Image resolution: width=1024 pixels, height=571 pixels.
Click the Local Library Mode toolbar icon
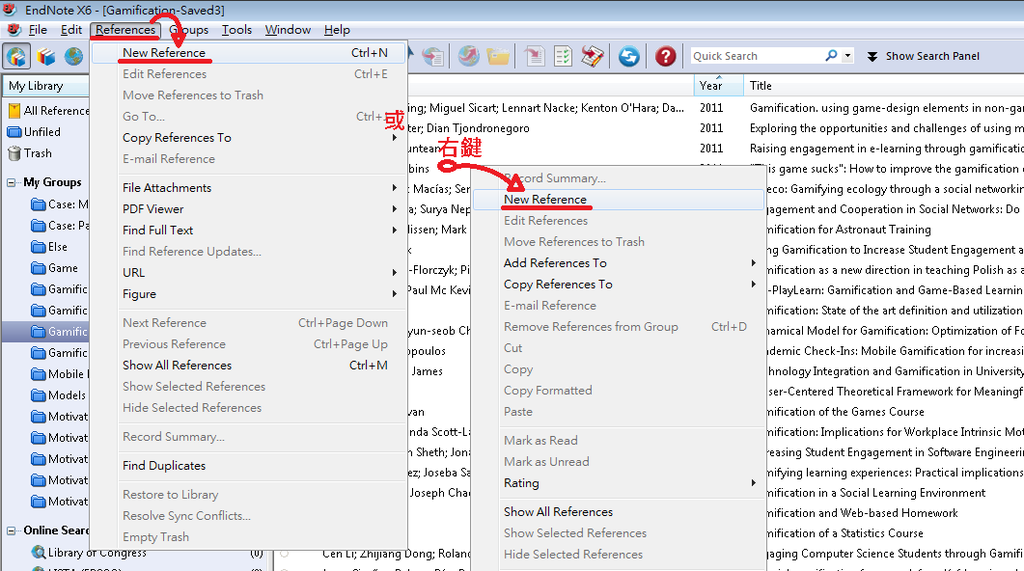pos(17,57)
